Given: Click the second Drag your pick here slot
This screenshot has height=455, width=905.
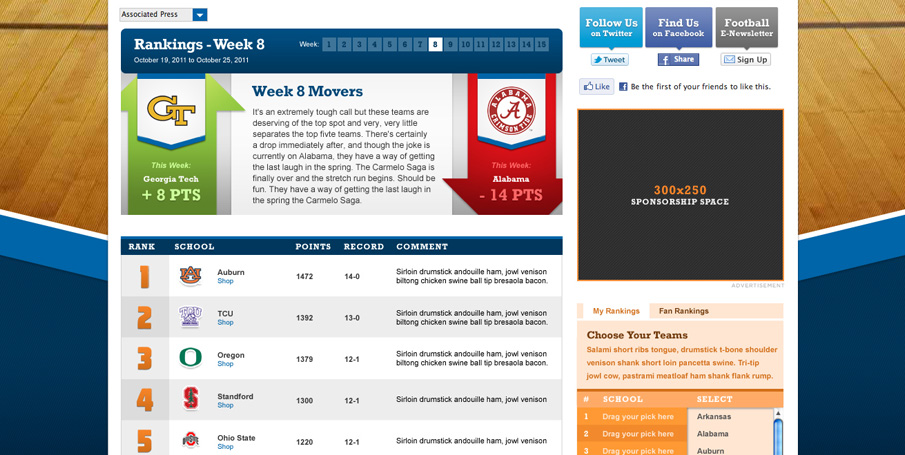Looking at the screenshot, I should pyautogui.click(x=638, y=434).
